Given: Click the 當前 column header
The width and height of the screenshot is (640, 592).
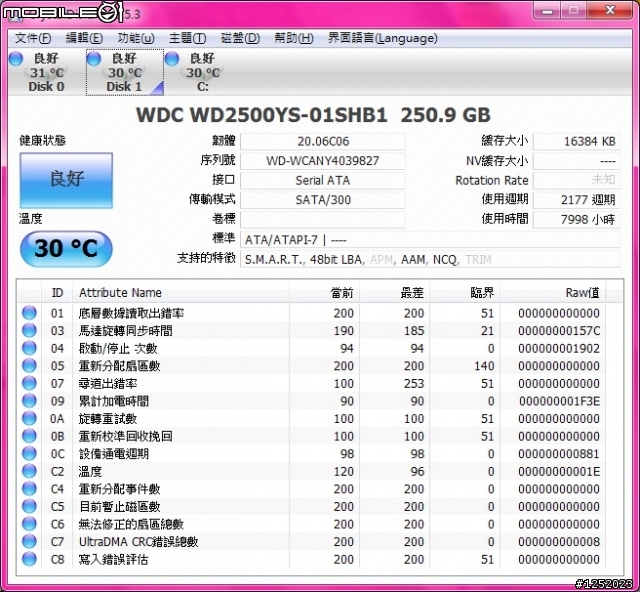Looking at the screenshot, I should pyautogui.click(x=324, y=292).
